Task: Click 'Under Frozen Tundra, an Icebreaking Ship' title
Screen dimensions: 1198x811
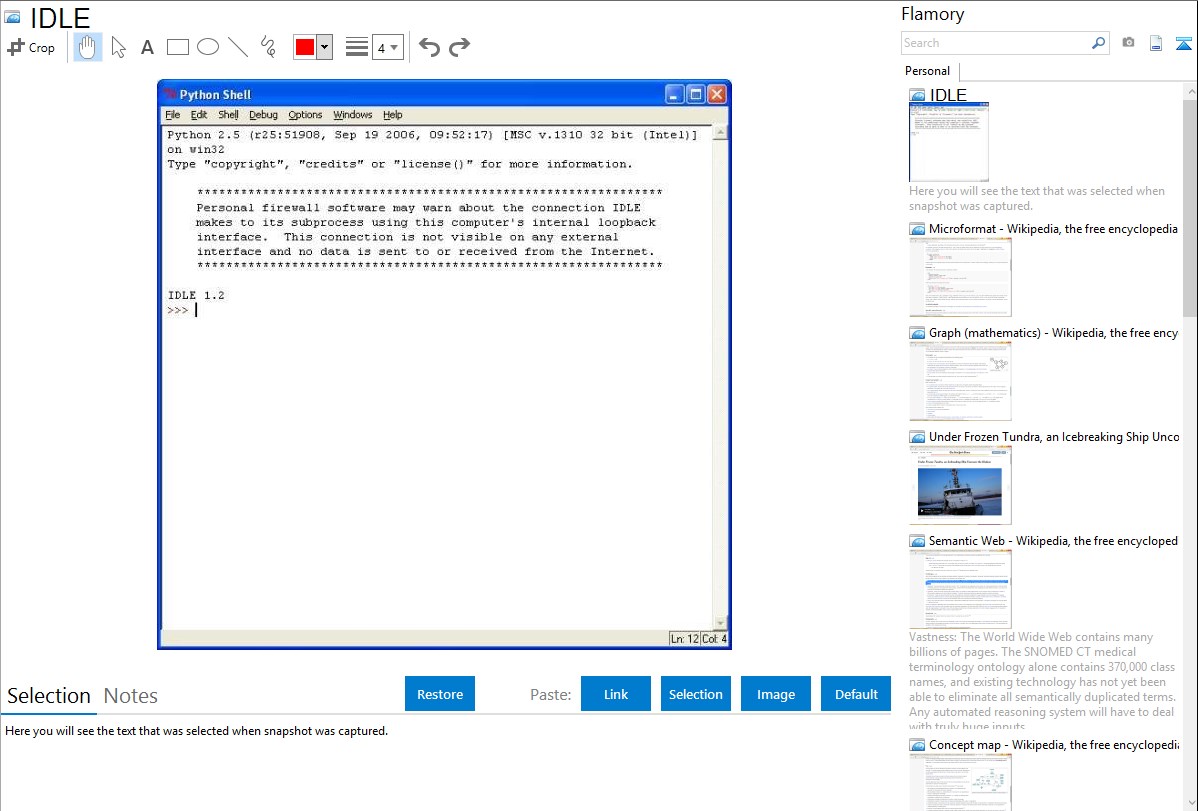Action: click(x=1054, y=437)
